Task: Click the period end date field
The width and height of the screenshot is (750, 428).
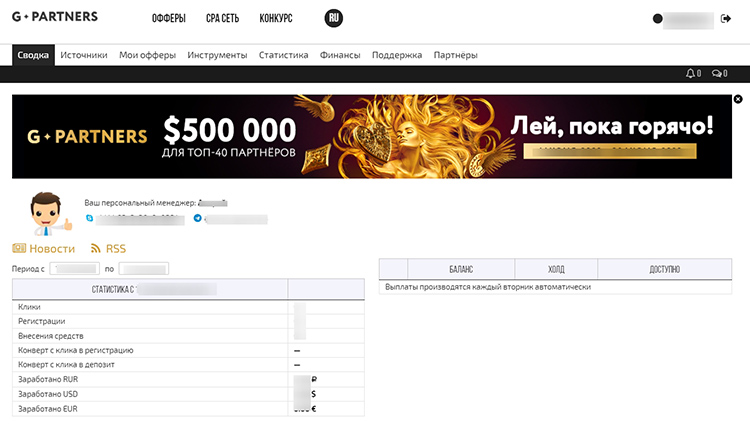Action: 143,269
